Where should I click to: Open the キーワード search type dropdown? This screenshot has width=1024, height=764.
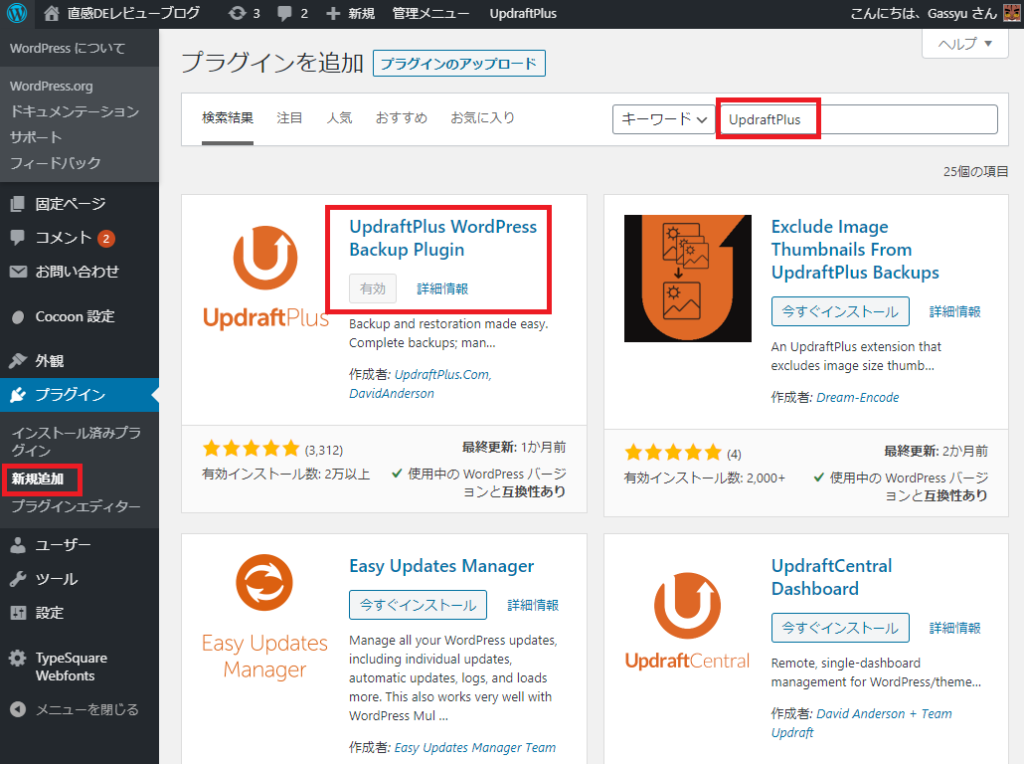tap(664, 119)
